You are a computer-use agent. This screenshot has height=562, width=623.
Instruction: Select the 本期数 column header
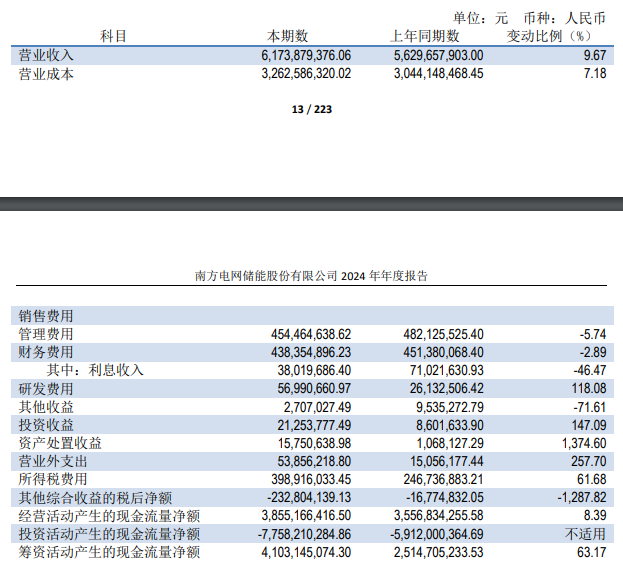pos(288,36)
